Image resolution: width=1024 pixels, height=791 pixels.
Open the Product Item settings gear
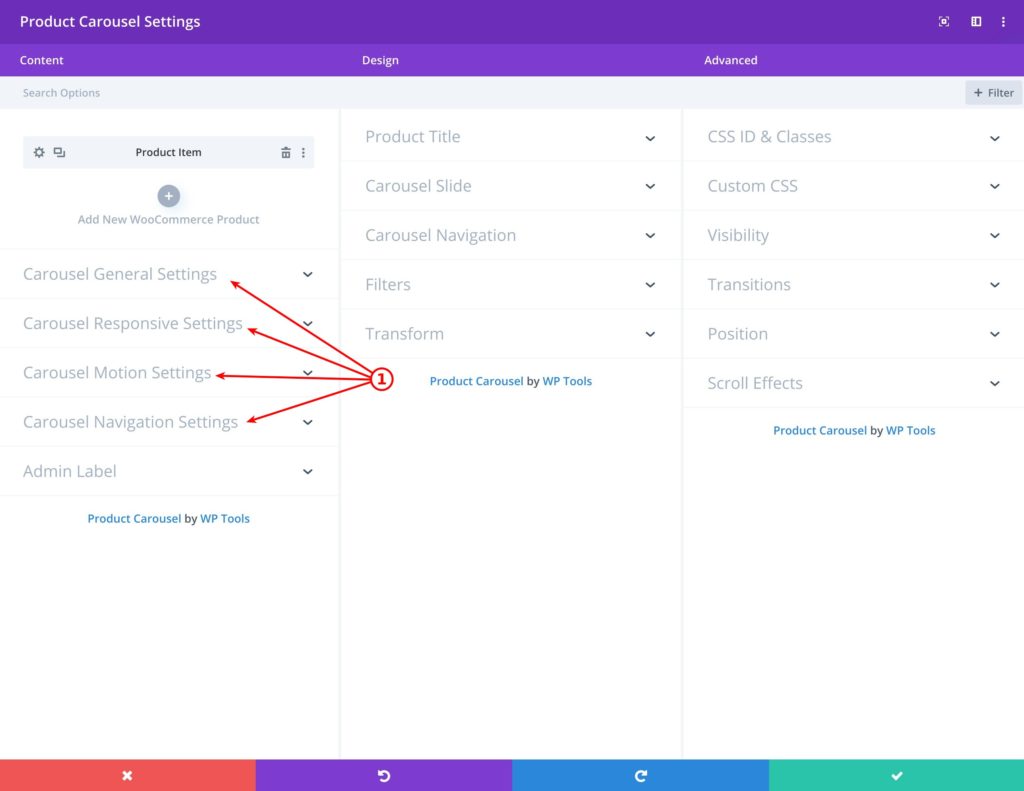[x=38, y=152]
